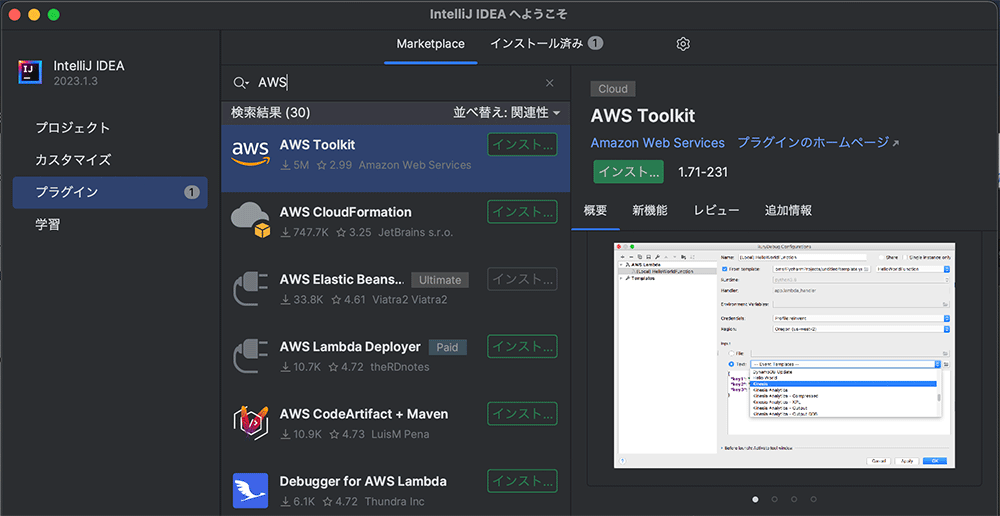The width and height of the screenshot is (1000, 516).
Task: Install the Debugger for AWS Lambda plugin
Action: [522, 481]
